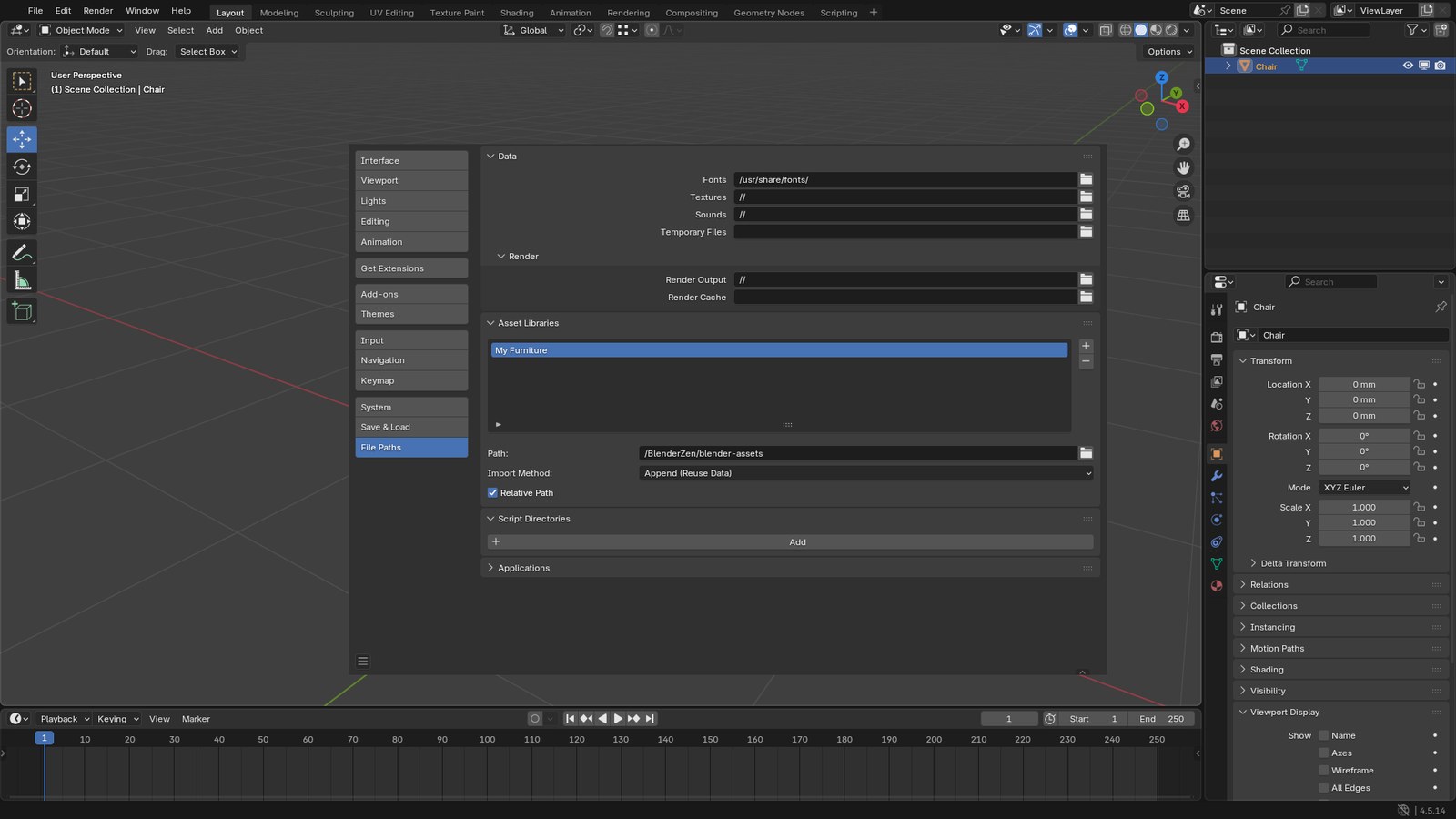Click Add under Script Directories
This screenshot has width=1456, height=819.
click(x=791, y=542)
